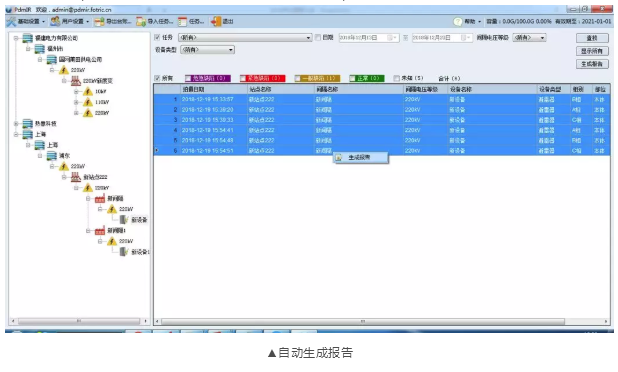618x372 pixels.
Task: Select the red factory icon of 新间隔1
Action: coord(100,231)
